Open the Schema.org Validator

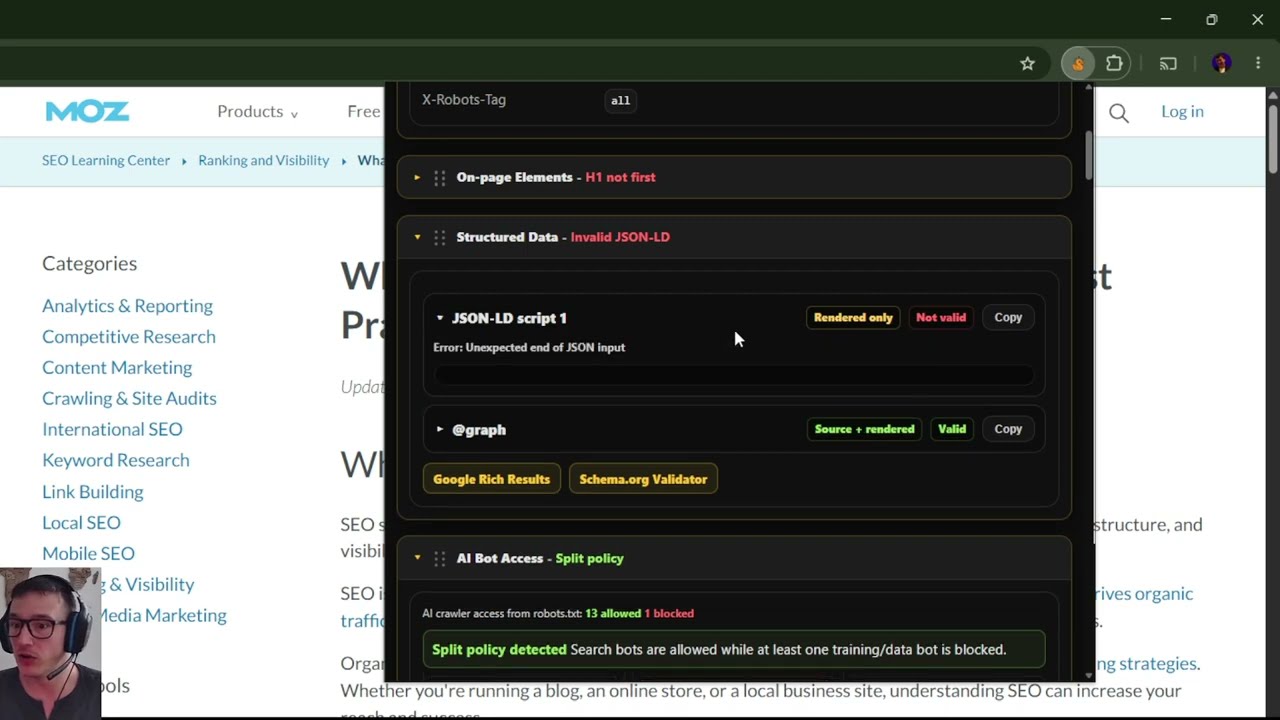(643, 479)
